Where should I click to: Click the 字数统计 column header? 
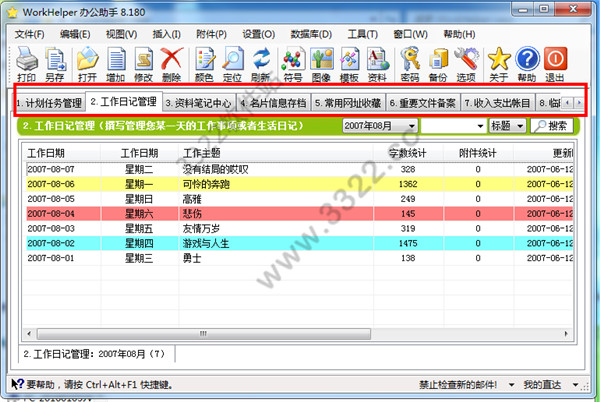[408, 153]
